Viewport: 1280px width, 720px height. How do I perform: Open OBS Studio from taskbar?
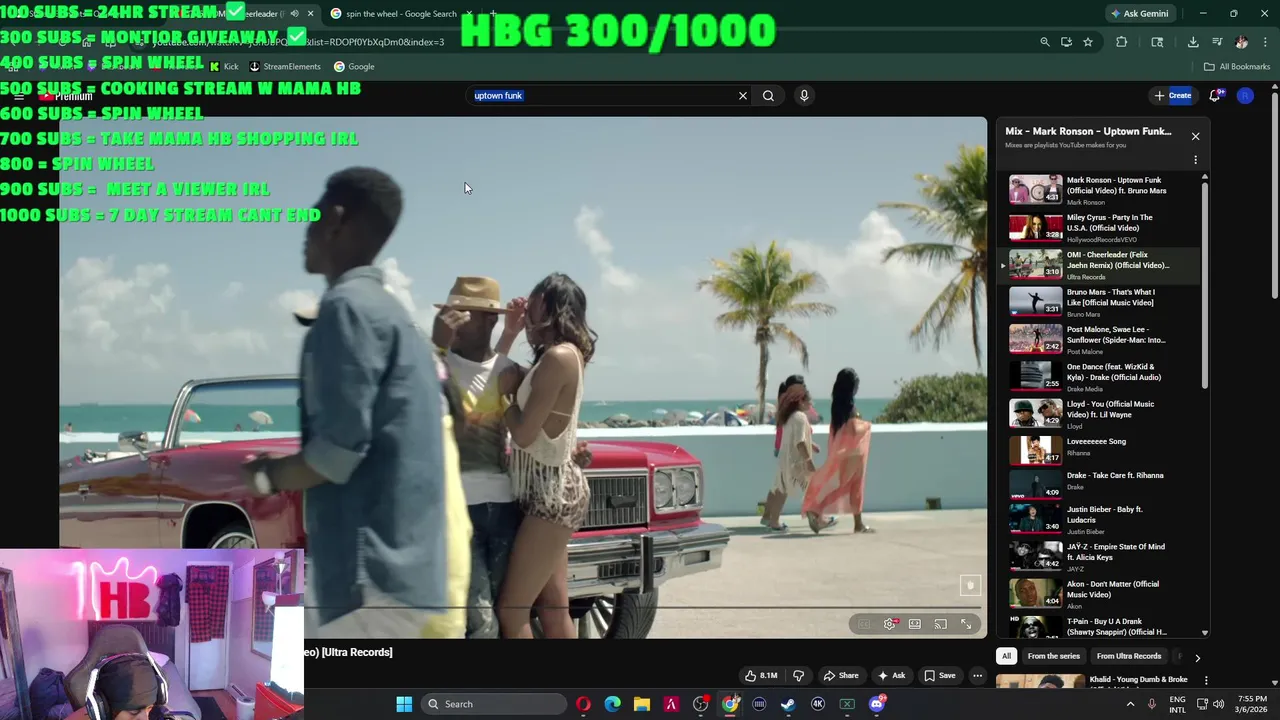(701, 704)
